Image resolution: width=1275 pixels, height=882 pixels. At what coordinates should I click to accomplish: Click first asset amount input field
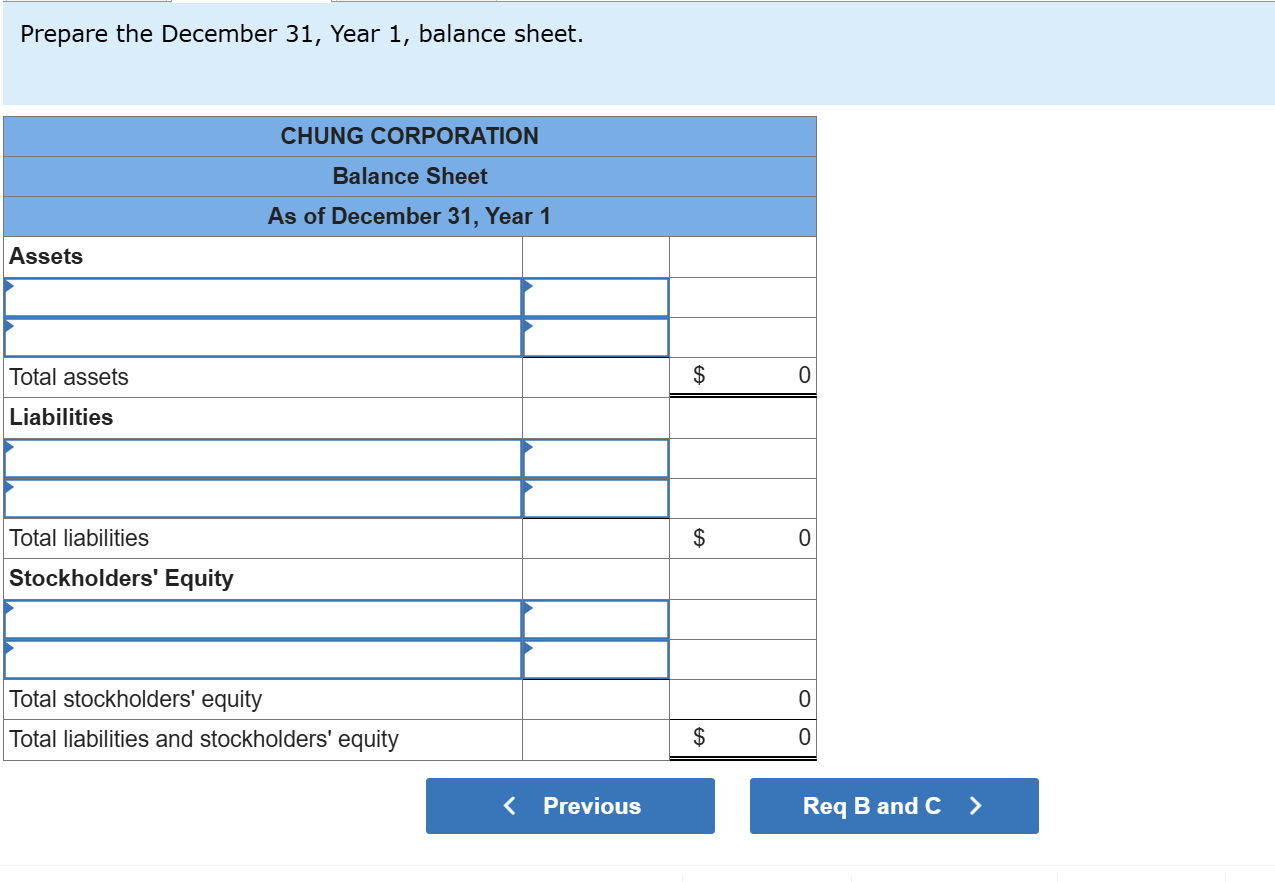(x=596, y=298)
